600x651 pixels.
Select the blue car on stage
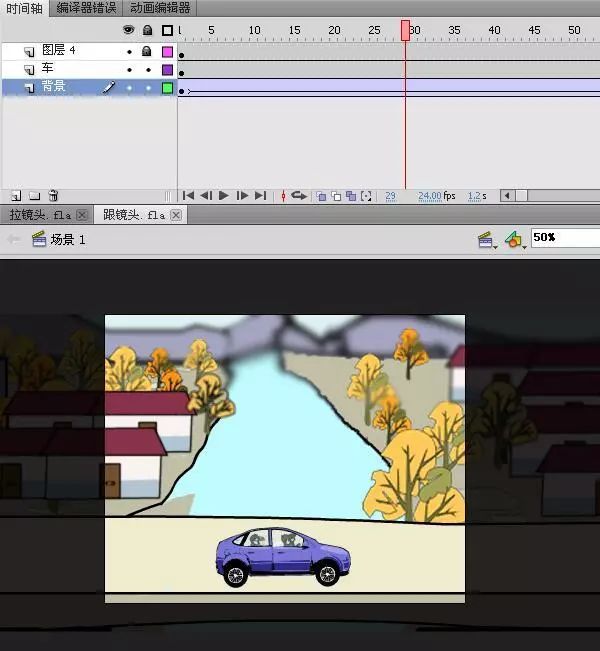coord(283,557)
